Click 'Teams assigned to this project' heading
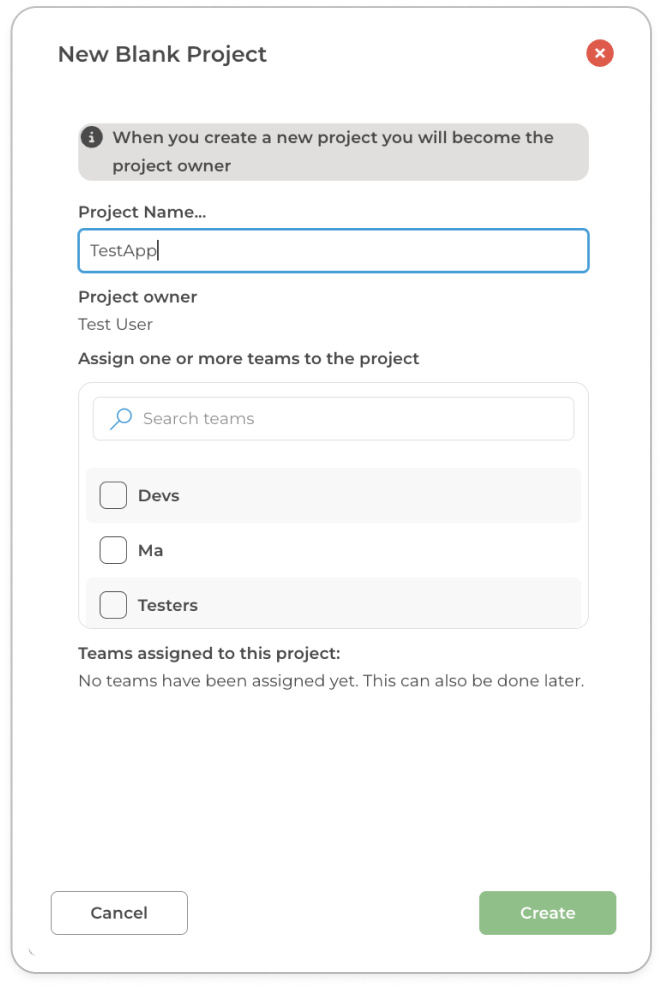Screen dimensions: 662x988 click(x=209, y=654)
